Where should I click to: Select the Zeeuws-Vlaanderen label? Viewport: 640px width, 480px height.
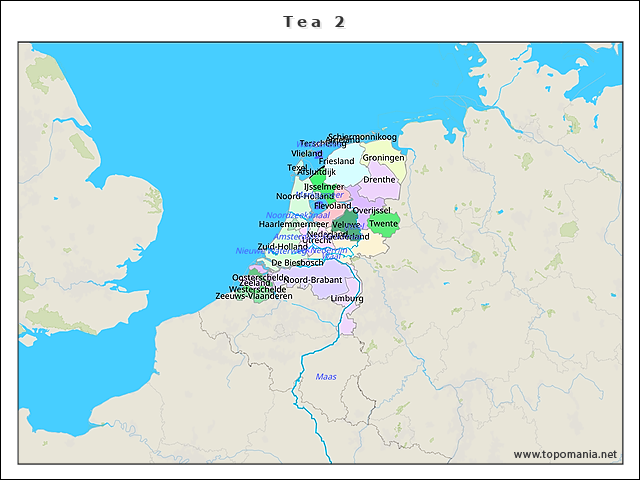click(254, 296)
